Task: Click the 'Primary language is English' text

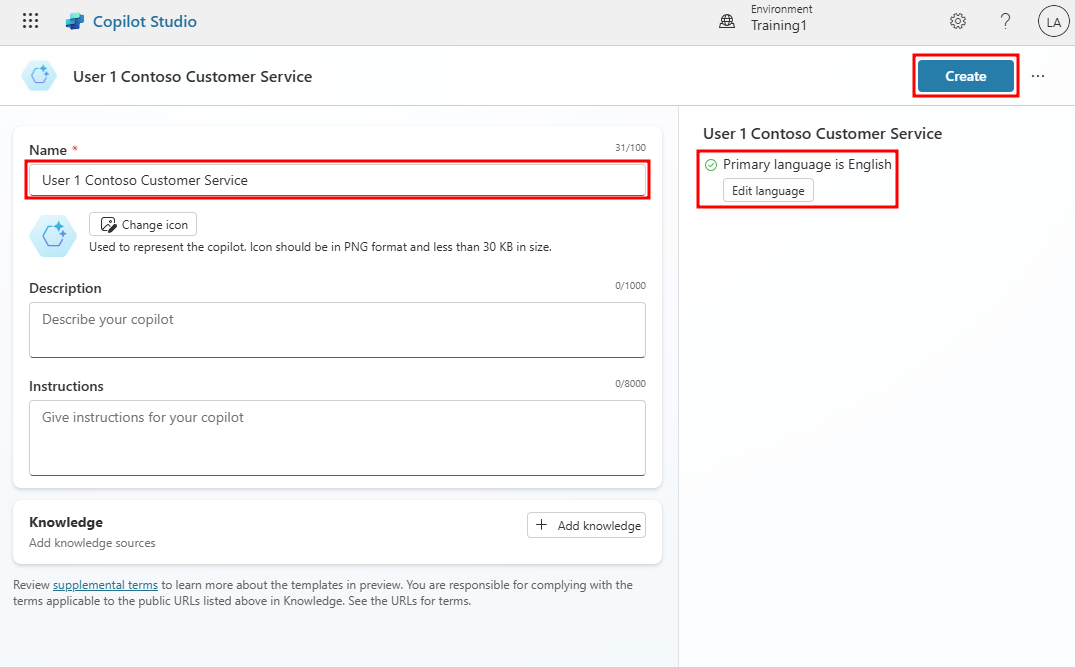Action: pyautogui.click(x=807, y=165)
